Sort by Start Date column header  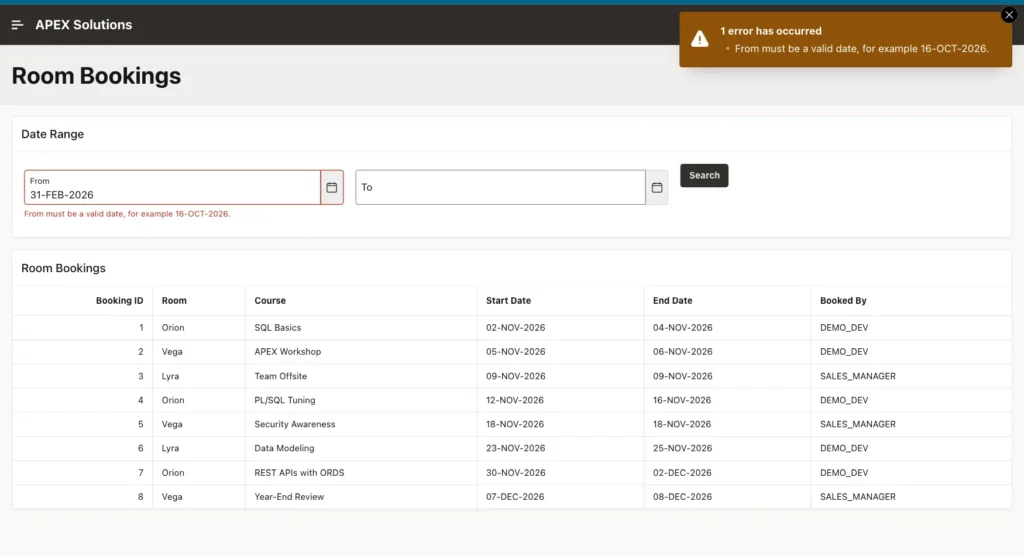click(x=508, y=301)
